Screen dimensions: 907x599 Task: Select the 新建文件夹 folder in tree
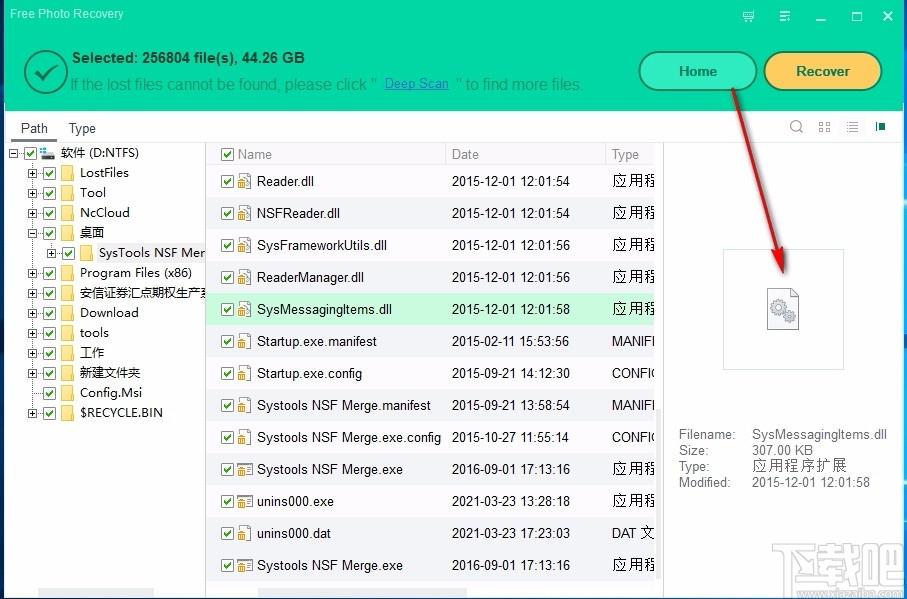[110, 373]
